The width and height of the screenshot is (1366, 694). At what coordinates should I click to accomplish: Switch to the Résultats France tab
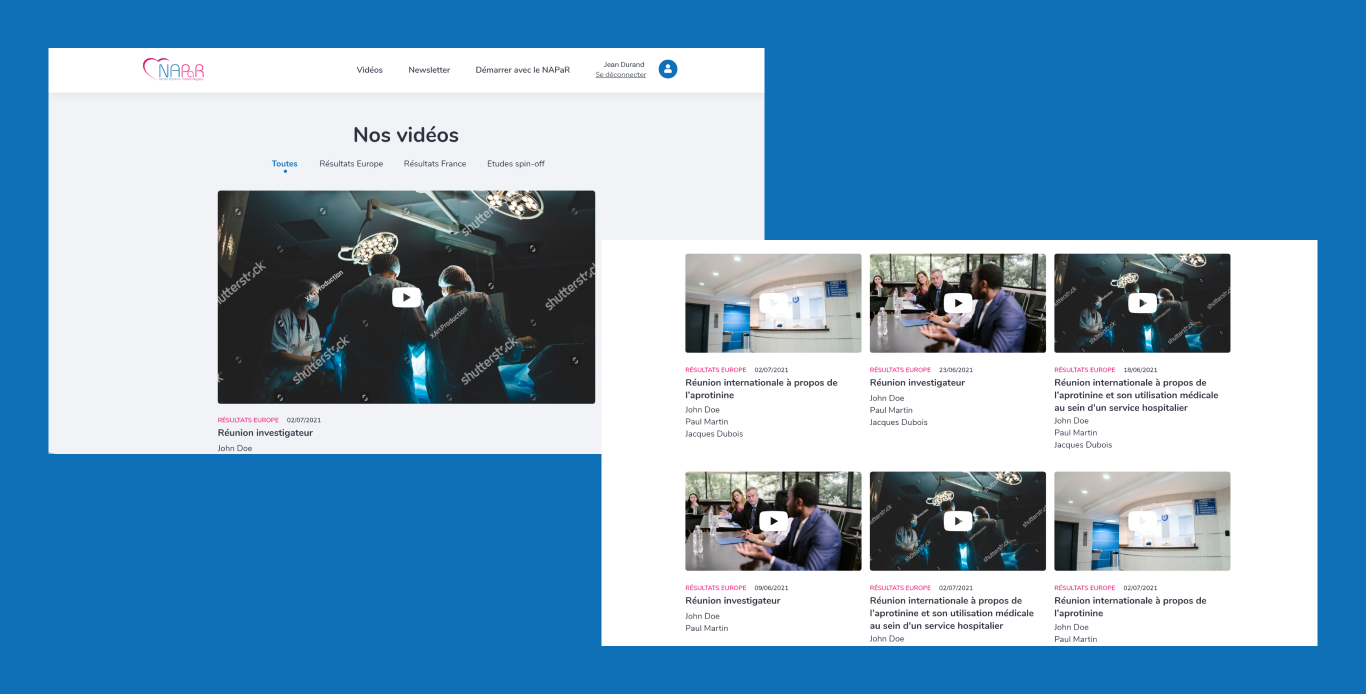pos(435,164)
